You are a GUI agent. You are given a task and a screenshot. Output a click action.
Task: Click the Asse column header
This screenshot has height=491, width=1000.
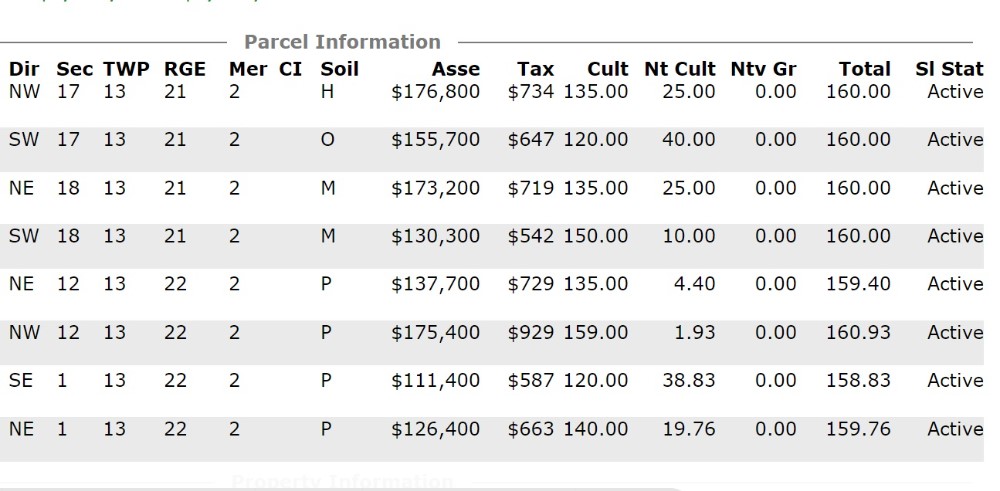tap(456, 69)
